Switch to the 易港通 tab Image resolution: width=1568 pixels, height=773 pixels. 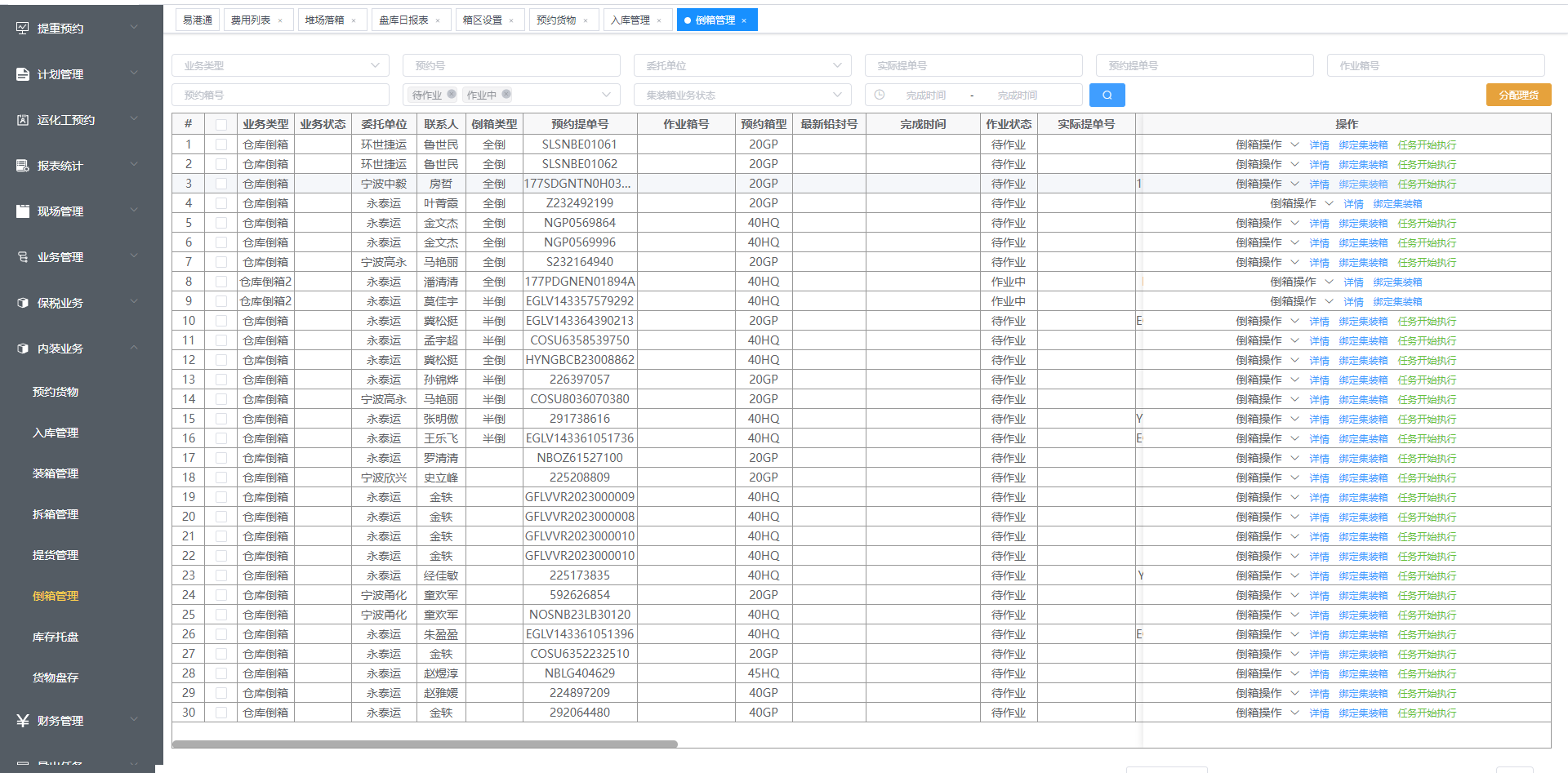pos(198,20)
